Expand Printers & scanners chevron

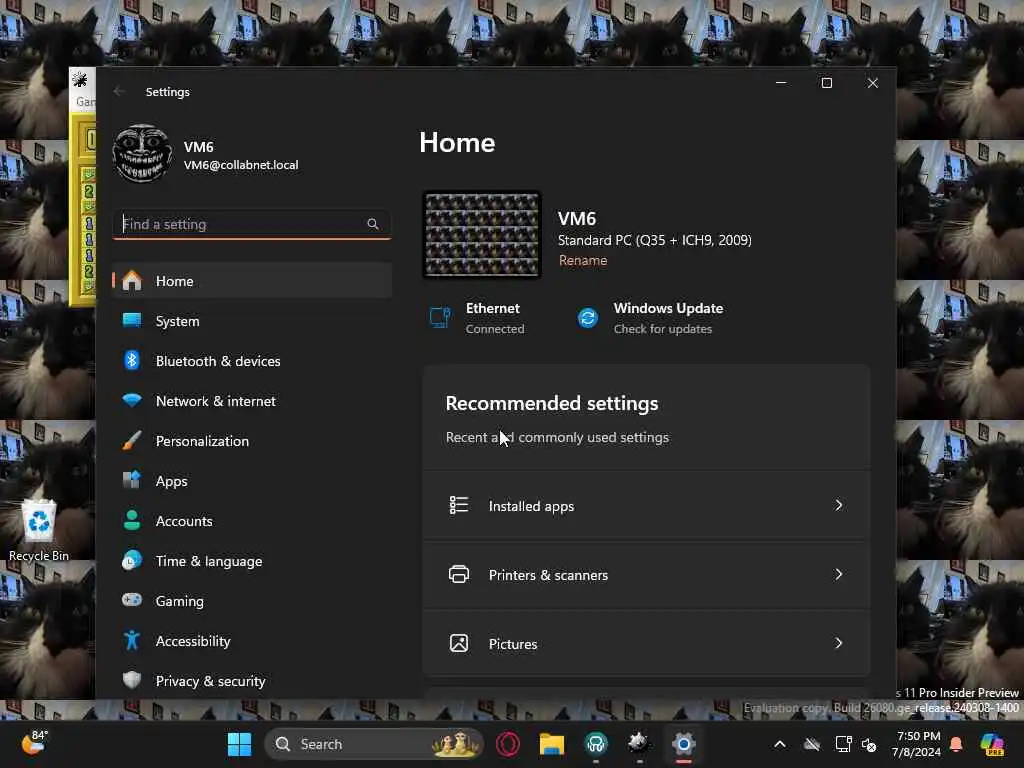pos(839,574)
